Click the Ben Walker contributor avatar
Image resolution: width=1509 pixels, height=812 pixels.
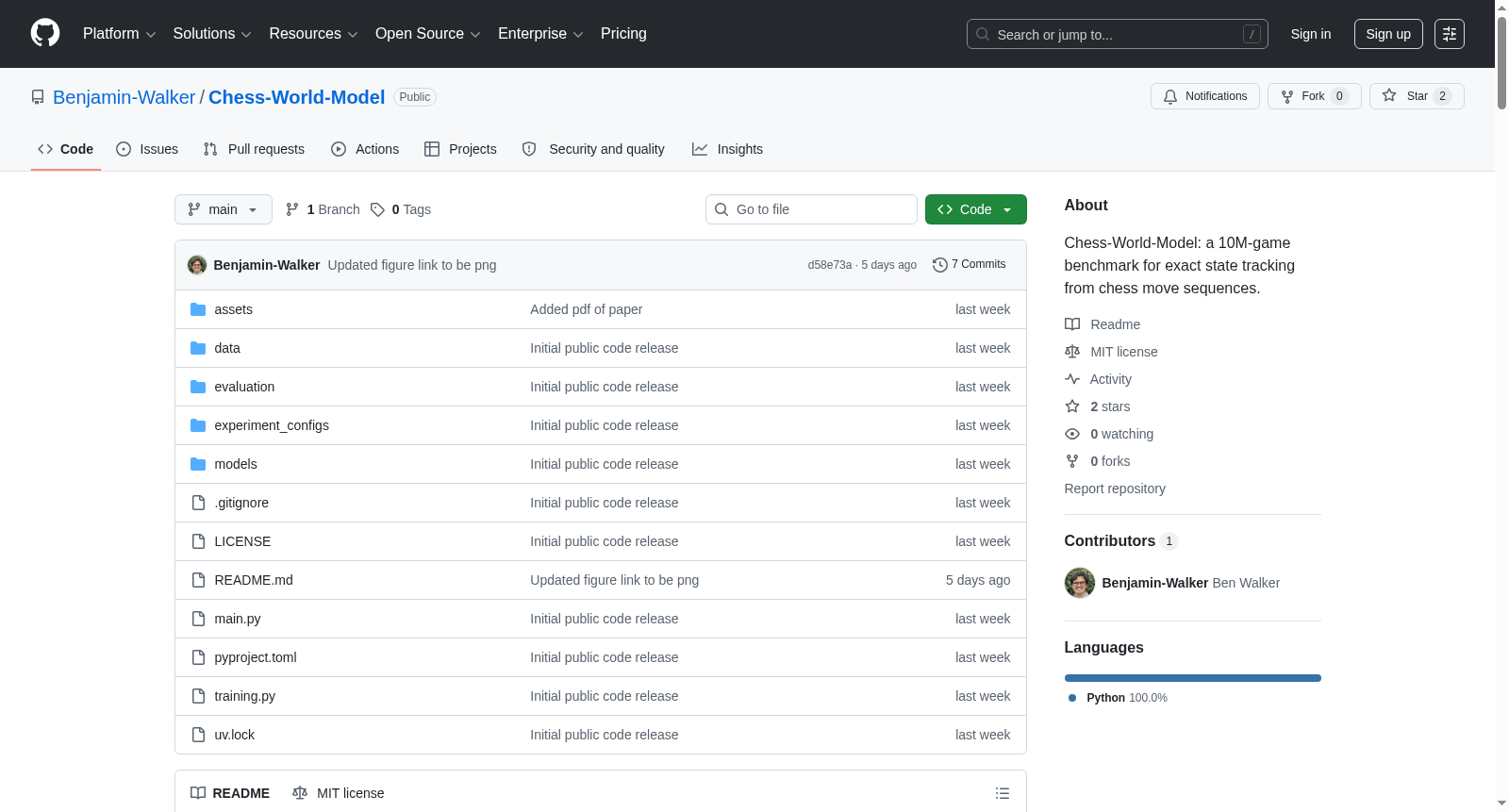pyautogui.click(x=1080, y=583)
